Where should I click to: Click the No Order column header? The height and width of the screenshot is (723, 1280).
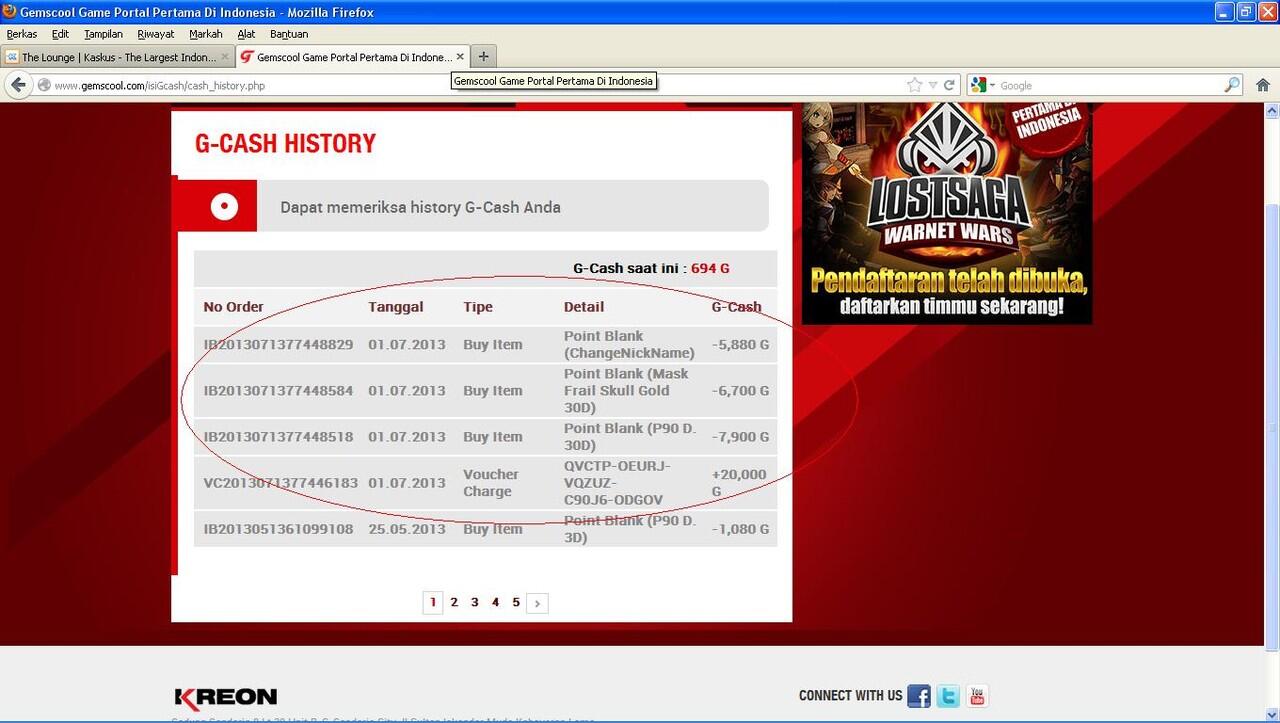point(233,307)
